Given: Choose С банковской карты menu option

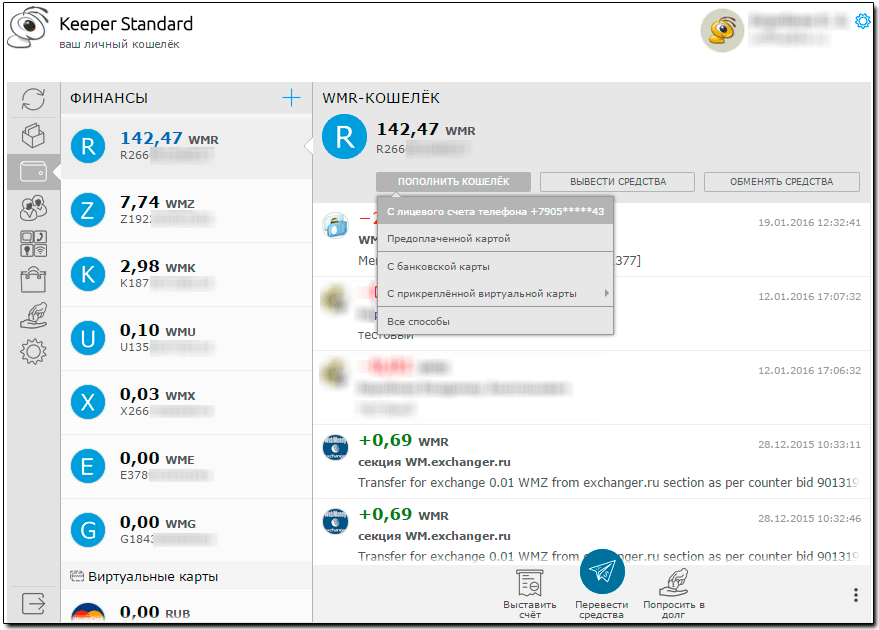Looking at the screenshot, I should [496, 266].
